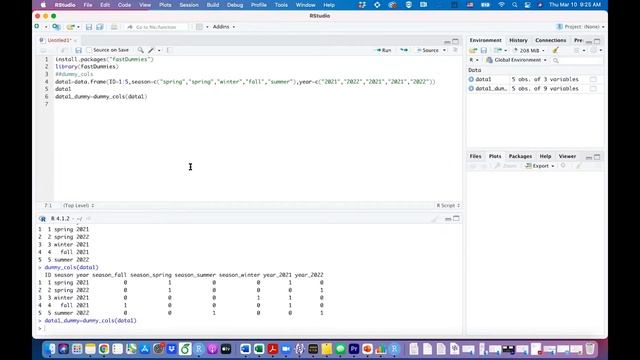Viewport: 640px width, 360px height.
Task: Open the 208 MiB memory usage dropdown
Action: (529, 50)
